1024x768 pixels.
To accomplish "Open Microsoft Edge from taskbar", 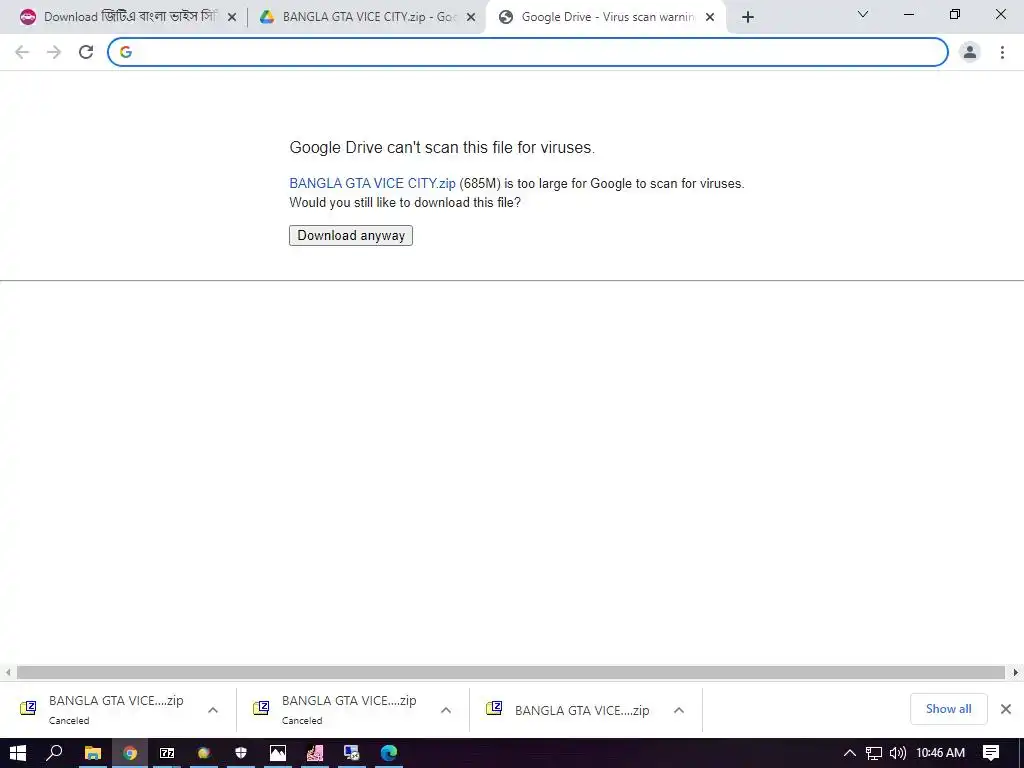I will 389,753.
